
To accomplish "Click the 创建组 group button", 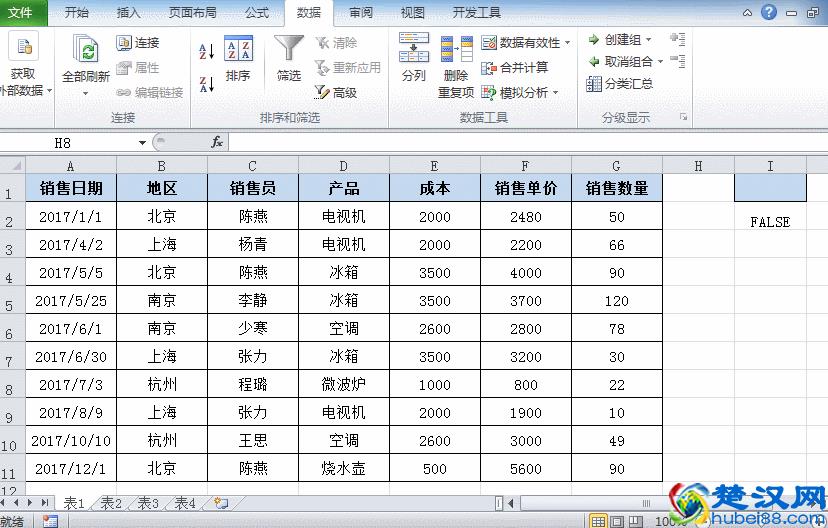I will pyautogui.click(x=615, y=40).
